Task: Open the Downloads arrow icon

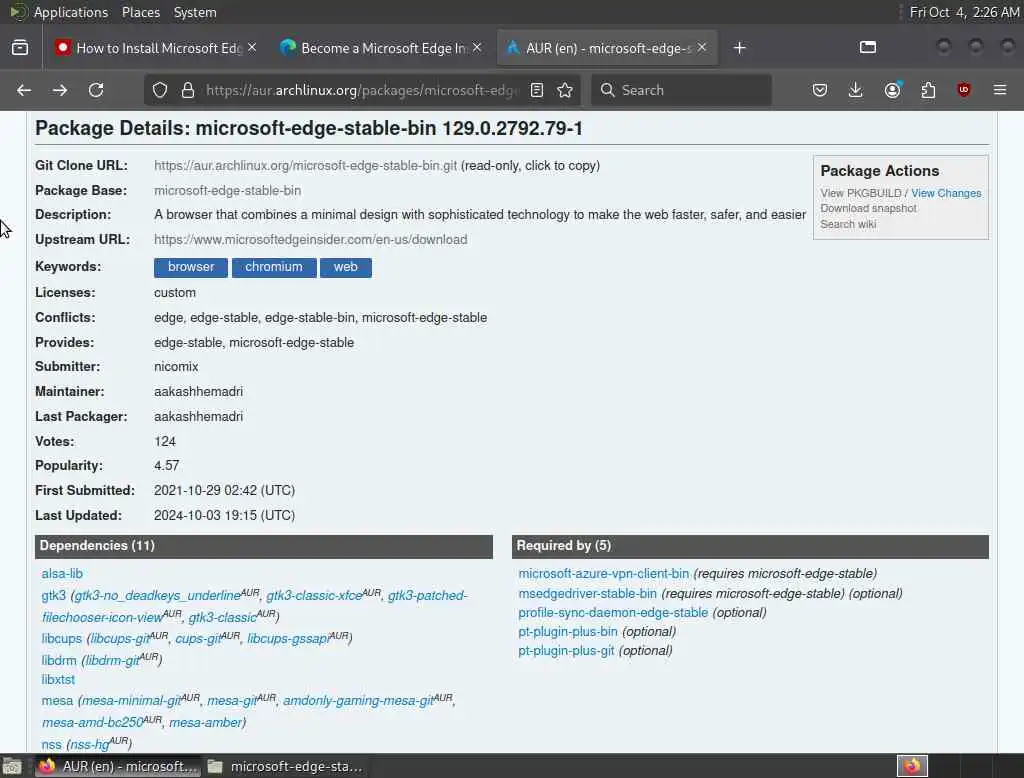Action: point(856,90)
